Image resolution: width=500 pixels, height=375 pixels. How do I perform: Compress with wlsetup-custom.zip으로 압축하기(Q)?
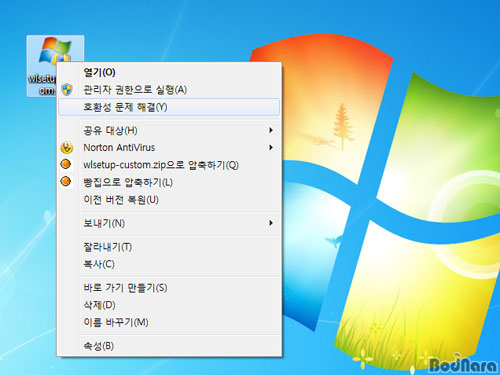(x=169, y=165)
